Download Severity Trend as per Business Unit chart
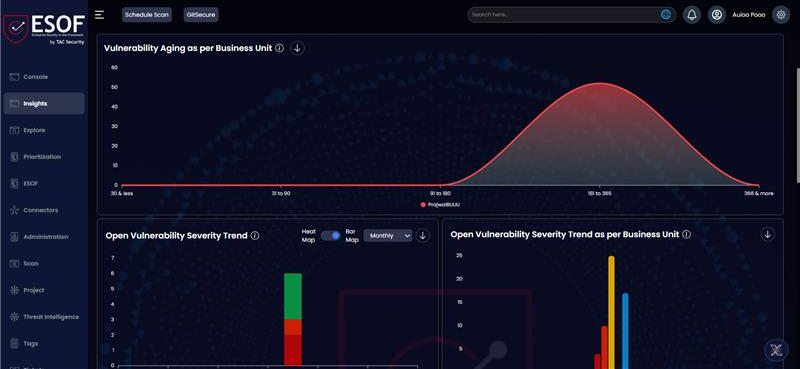 pyautogui.click(x=767, y=234)
